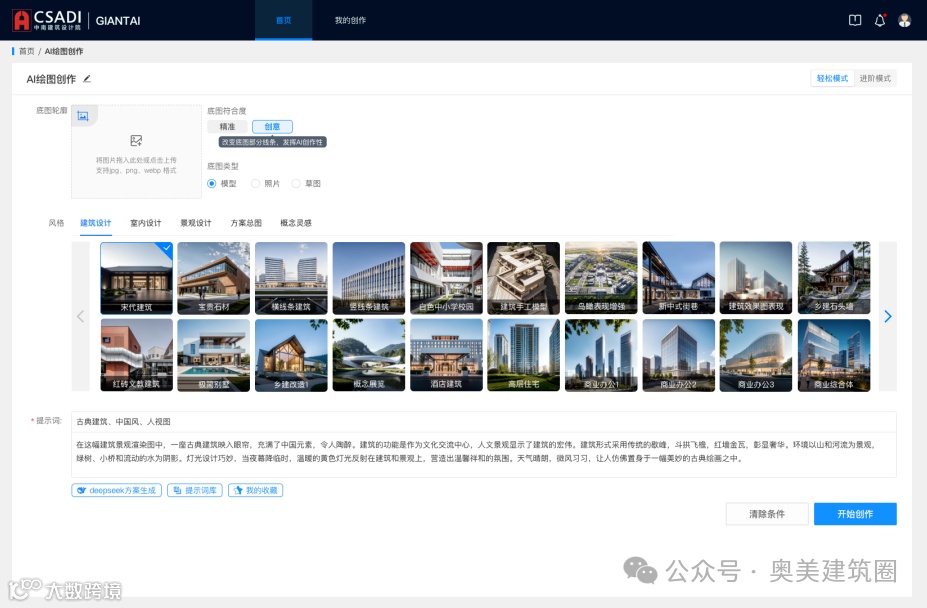Screen dimensions: 927x608
Task: Select the 照片 base image type
Action: pos(265,183)
